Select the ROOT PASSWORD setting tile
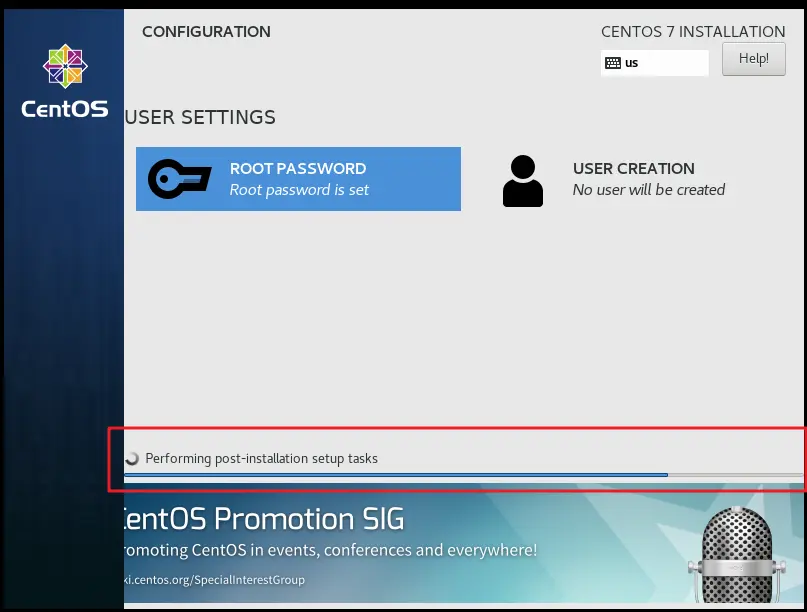Image resolution: width=807 pixels, height=612 pixels. coord(298,179)
